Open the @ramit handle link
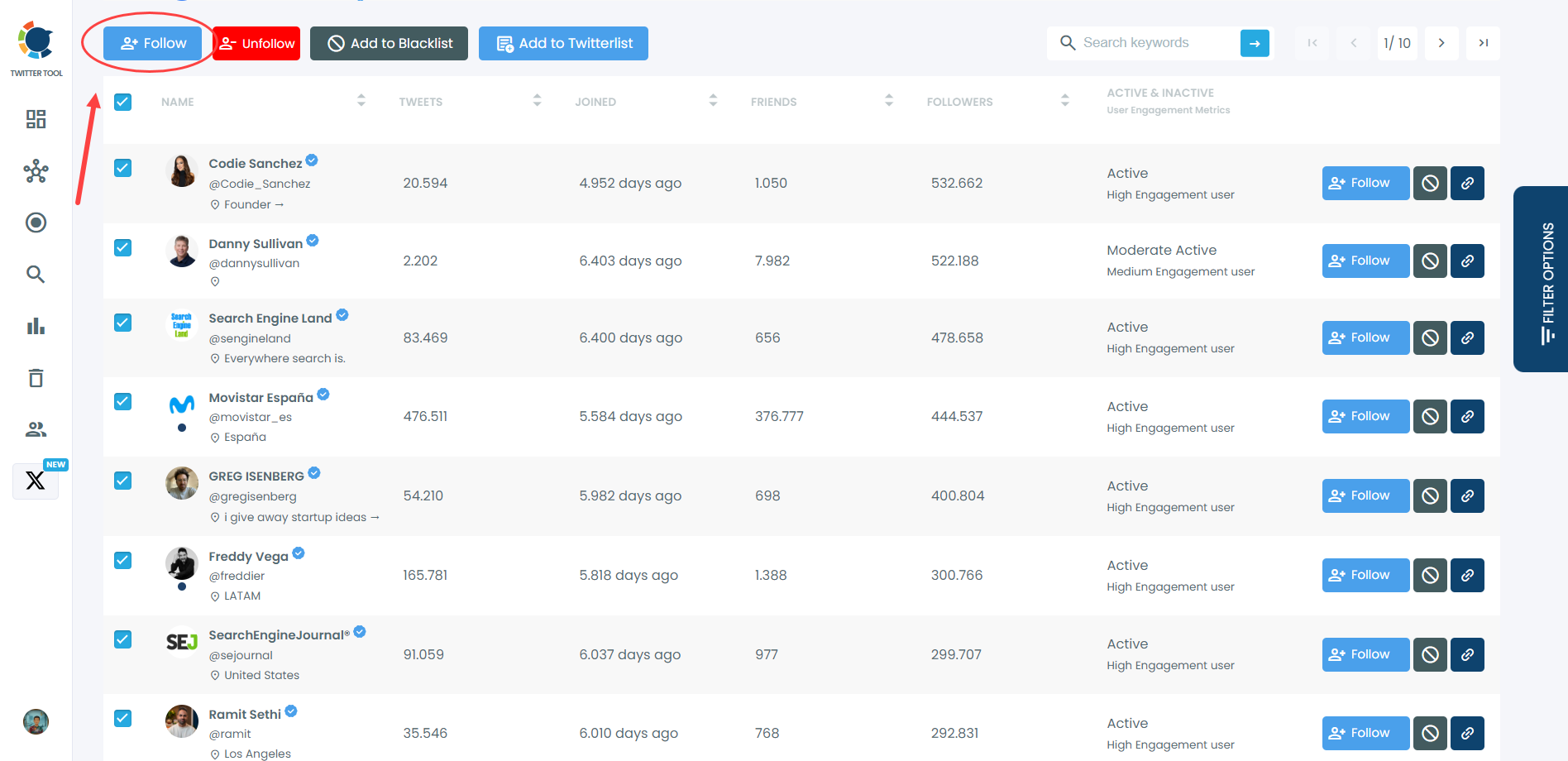1568x761 pixels. click(x=230, y=734)
